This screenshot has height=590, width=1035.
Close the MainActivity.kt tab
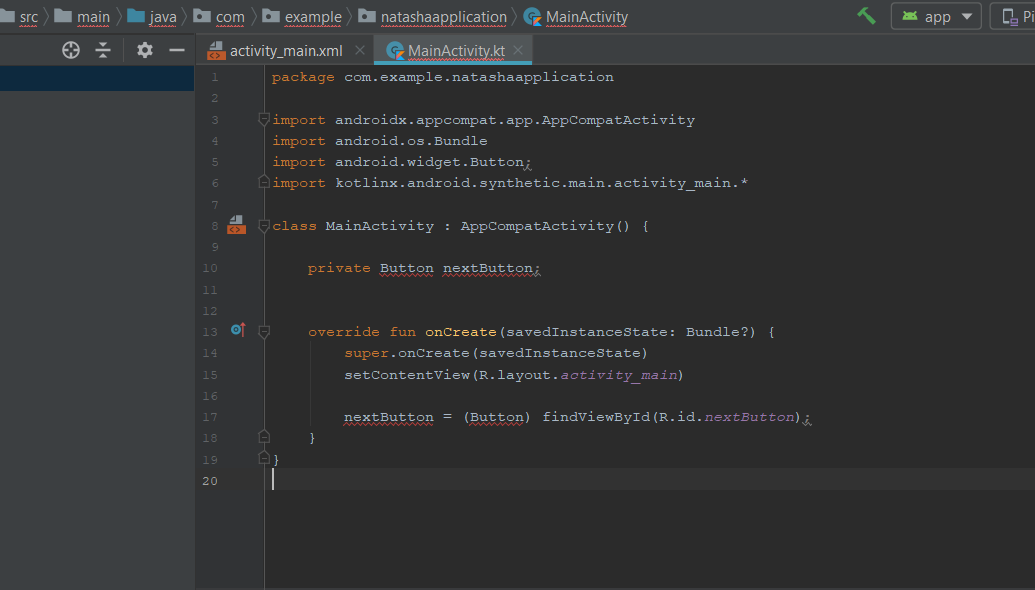coord(518,50)
